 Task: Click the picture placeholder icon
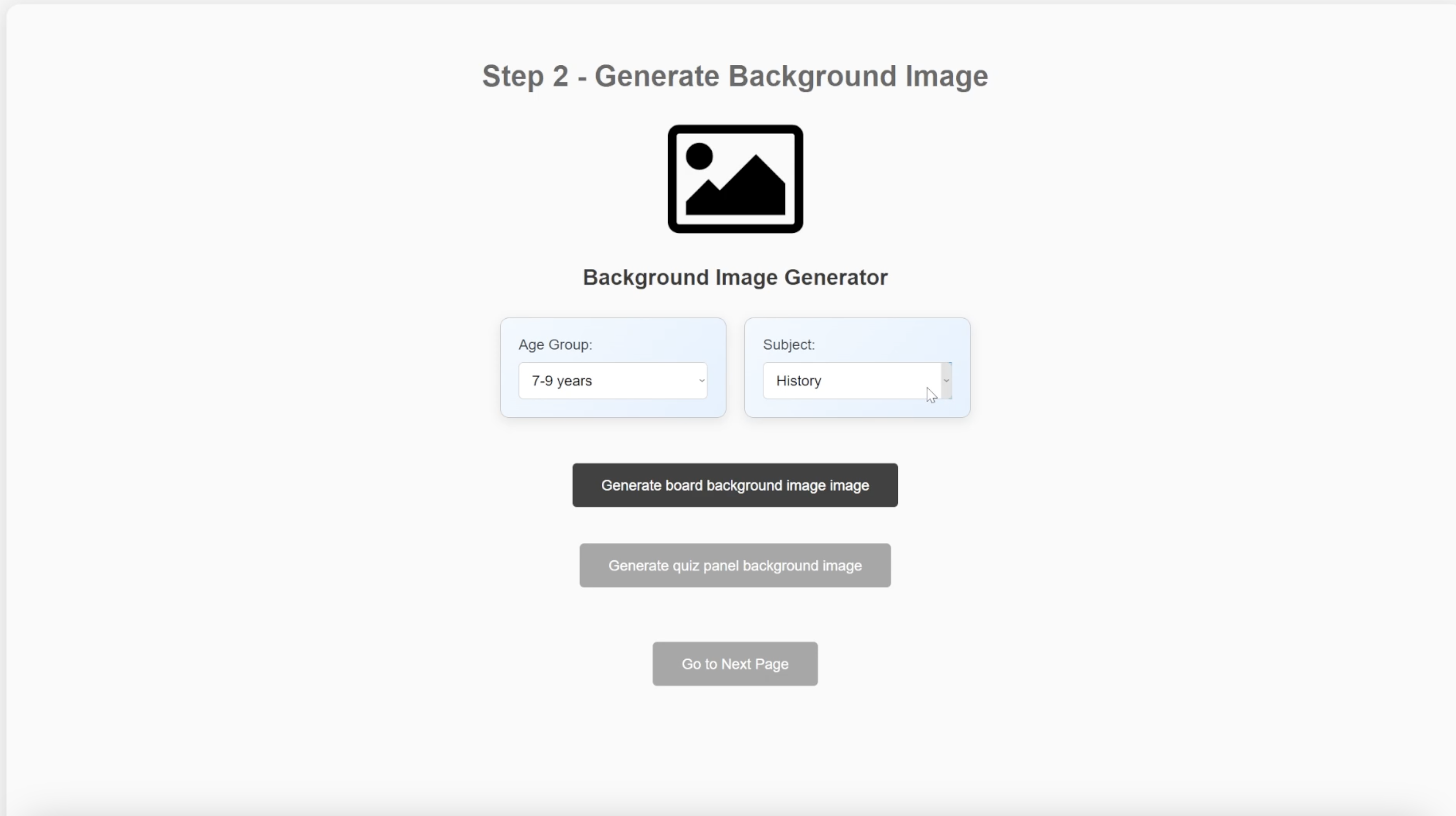pyautogui.click(x=735, y=179)
